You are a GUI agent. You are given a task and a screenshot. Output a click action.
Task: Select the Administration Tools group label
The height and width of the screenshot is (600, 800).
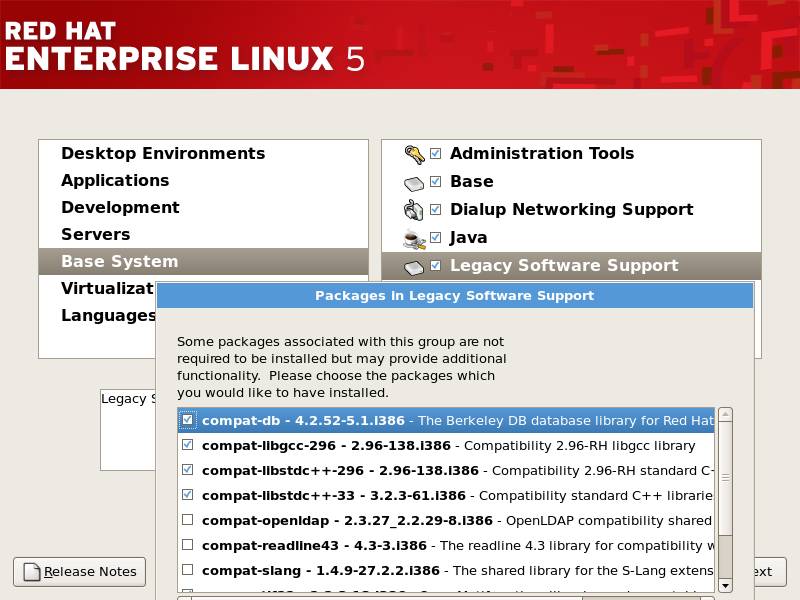click(542, 153)
